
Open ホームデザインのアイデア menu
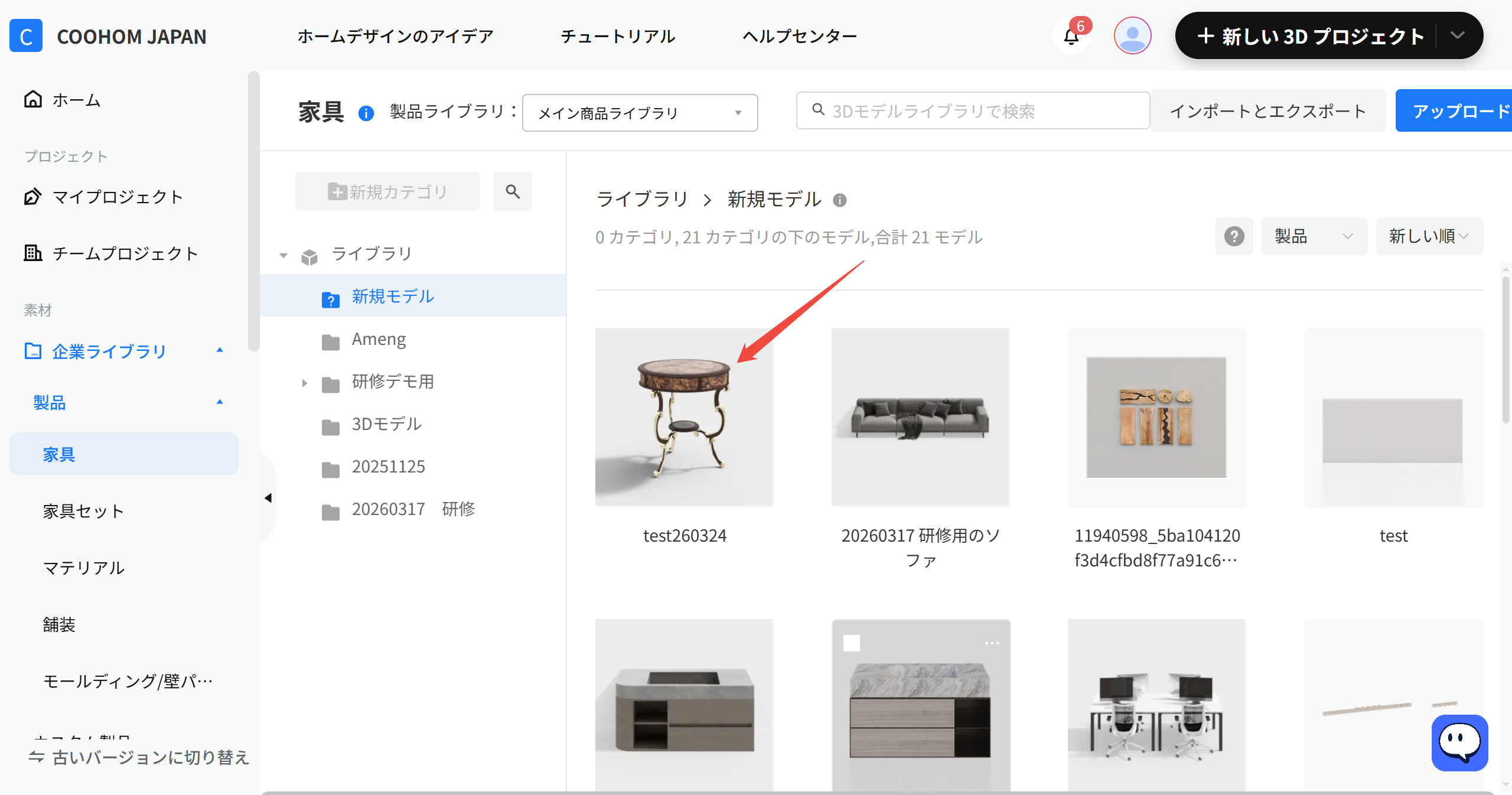[395, 37]
